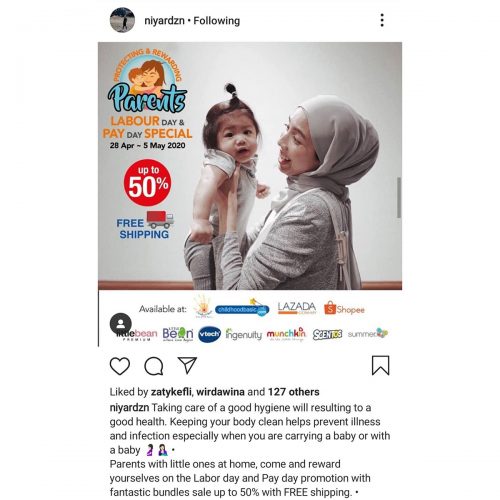Open the three-dot post options menu

coord(382,20)
